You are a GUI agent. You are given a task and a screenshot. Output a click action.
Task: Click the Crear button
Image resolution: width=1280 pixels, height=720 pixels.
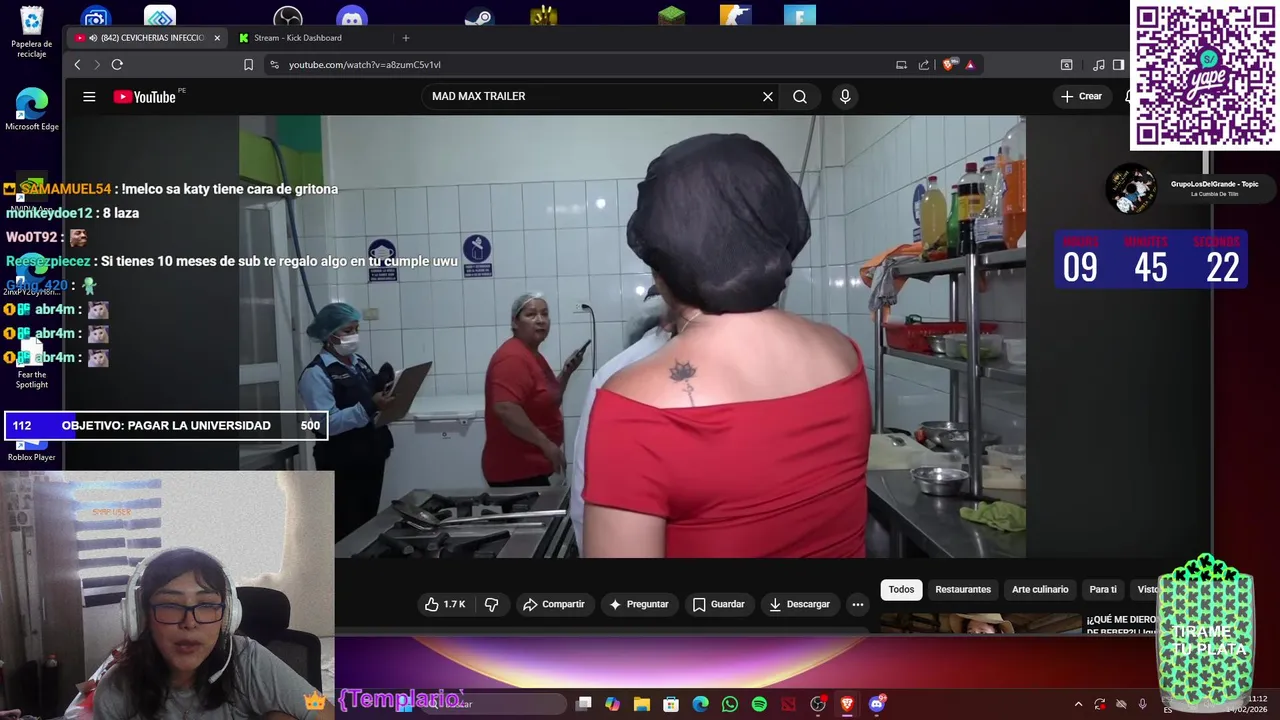click(x=1081, y=97)
